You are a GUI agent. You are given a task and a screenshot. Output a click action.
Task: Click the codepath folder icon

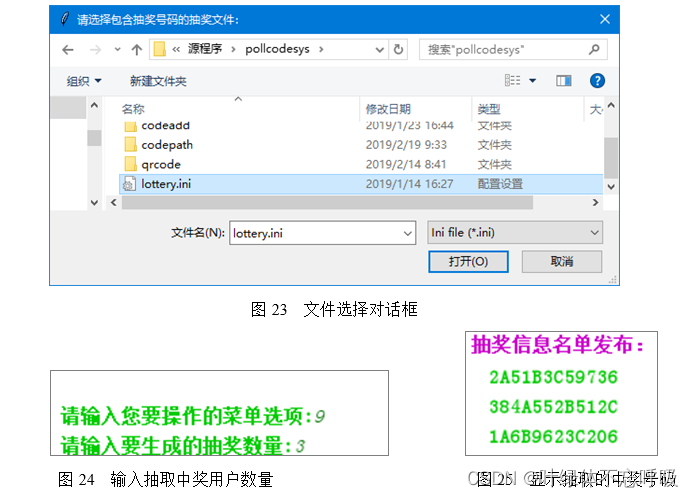pos(131,144)
